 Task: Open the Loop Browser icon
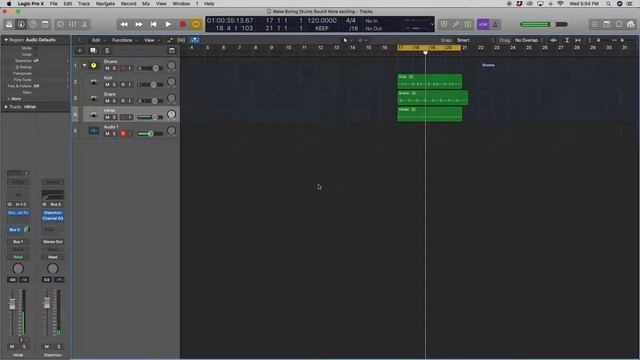(x=619, y=24)
